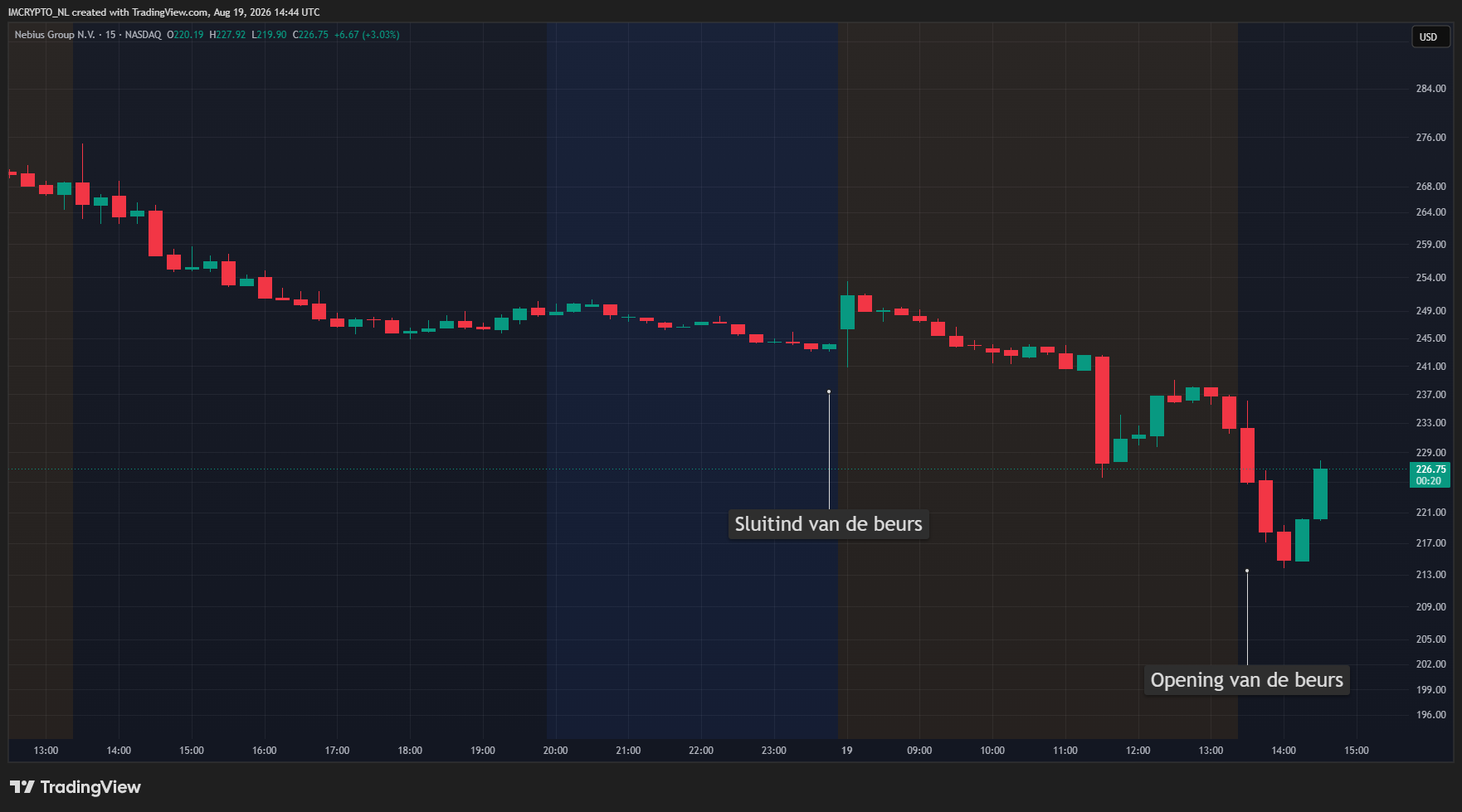The height and width of the screenshot is (812, 1462).
Task: Click the 254.00 price axis label
Action: coord(1430,278)
